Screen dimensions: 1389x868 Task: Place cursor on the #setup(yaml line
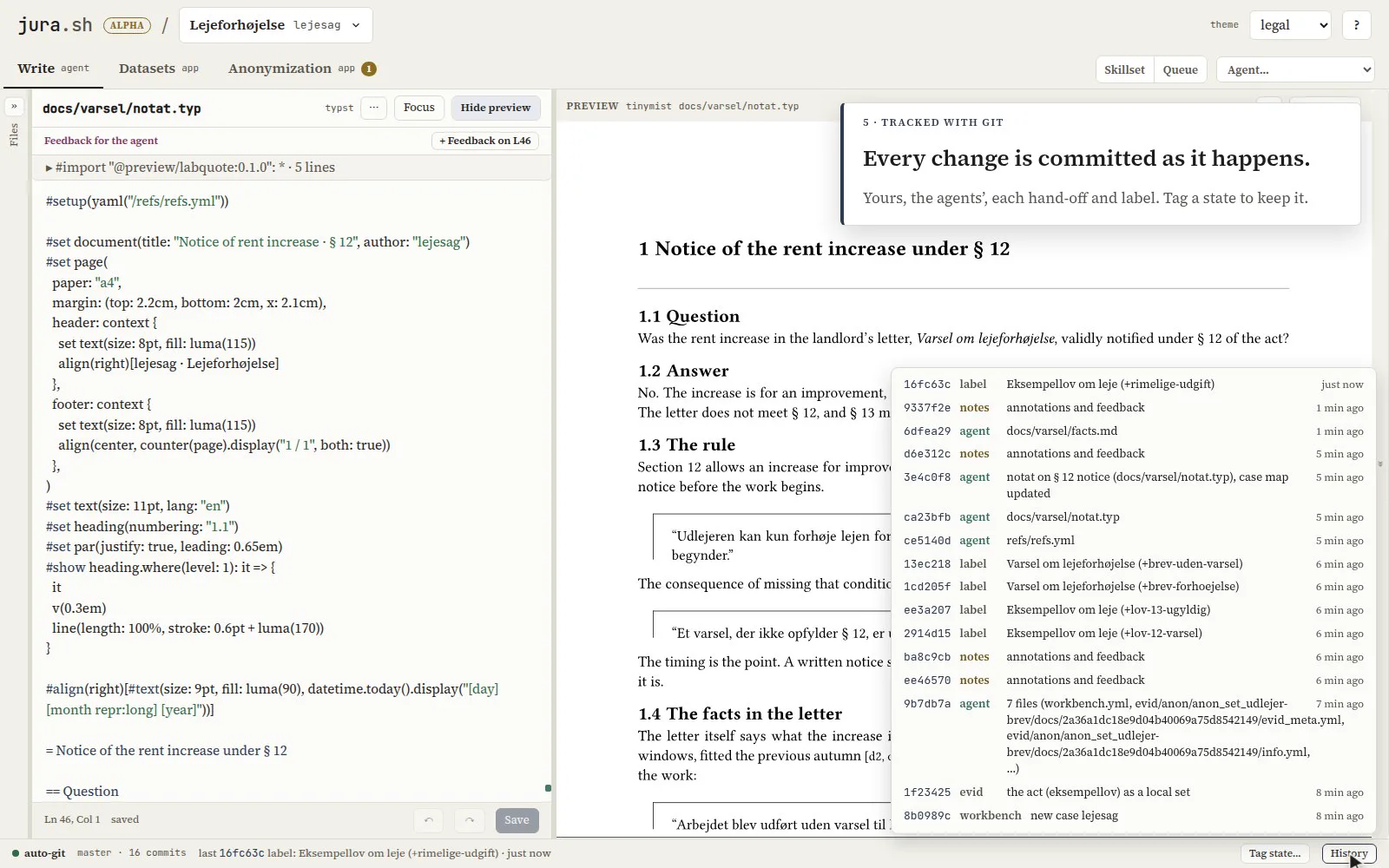tap(137, 201)
